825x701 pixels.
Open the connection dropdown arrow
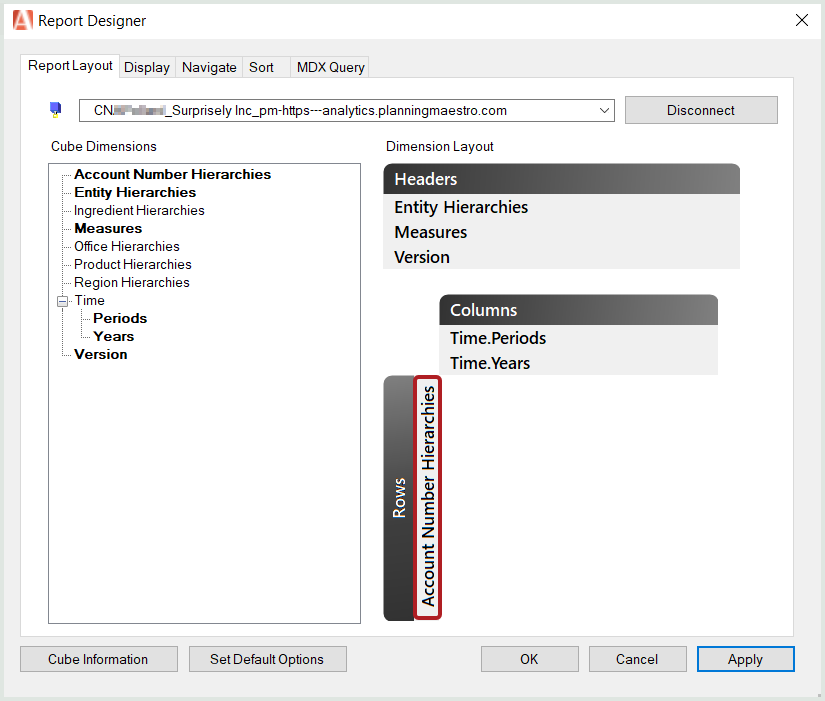pos(604,111)
